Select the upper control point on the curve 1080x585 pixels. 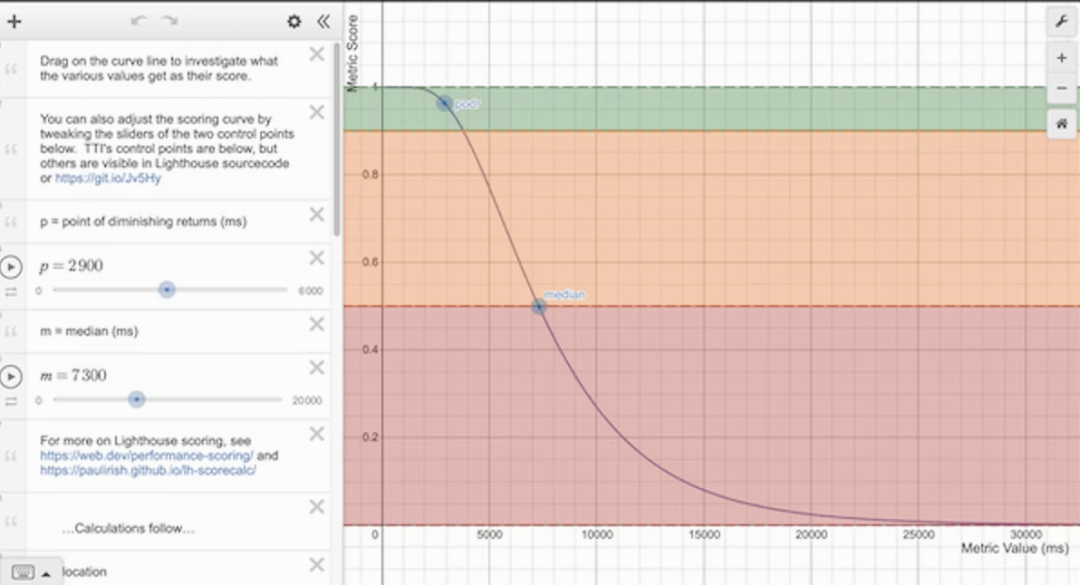coord(445,104)
